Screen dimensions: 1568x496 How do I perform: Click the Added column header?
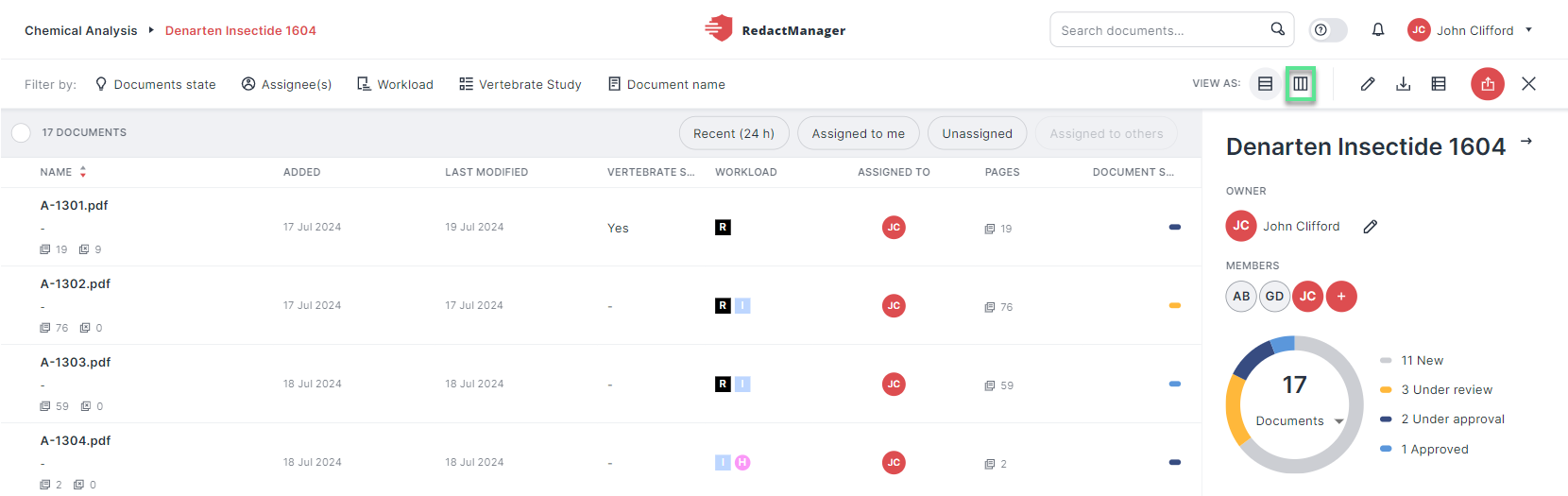[x=302, y=172]
